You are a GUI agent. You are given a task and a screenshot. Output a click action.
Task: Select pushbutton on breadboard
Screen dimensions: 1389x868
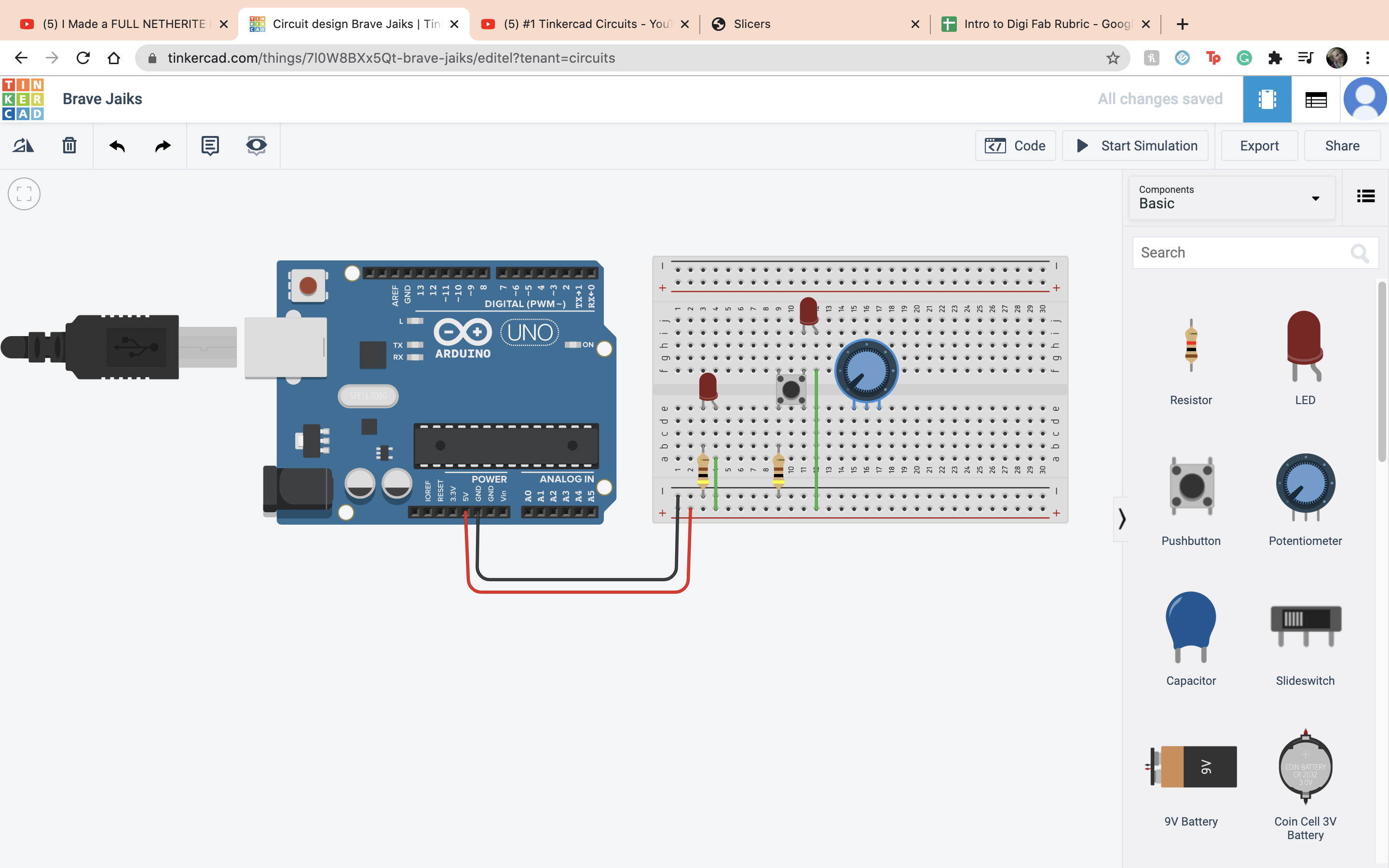pyautogui.click(x=791, y=389)
